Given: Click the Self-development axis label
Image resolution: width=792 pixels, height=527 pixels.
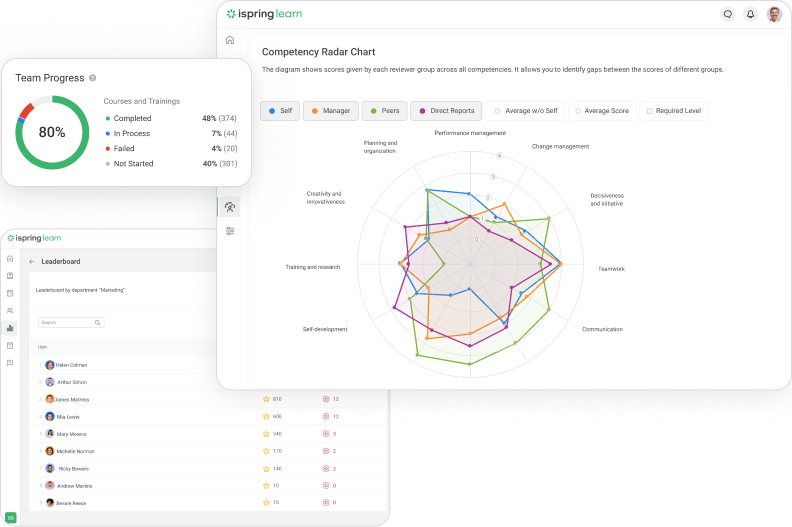Looking at the screenshot, I should [325, 329].
